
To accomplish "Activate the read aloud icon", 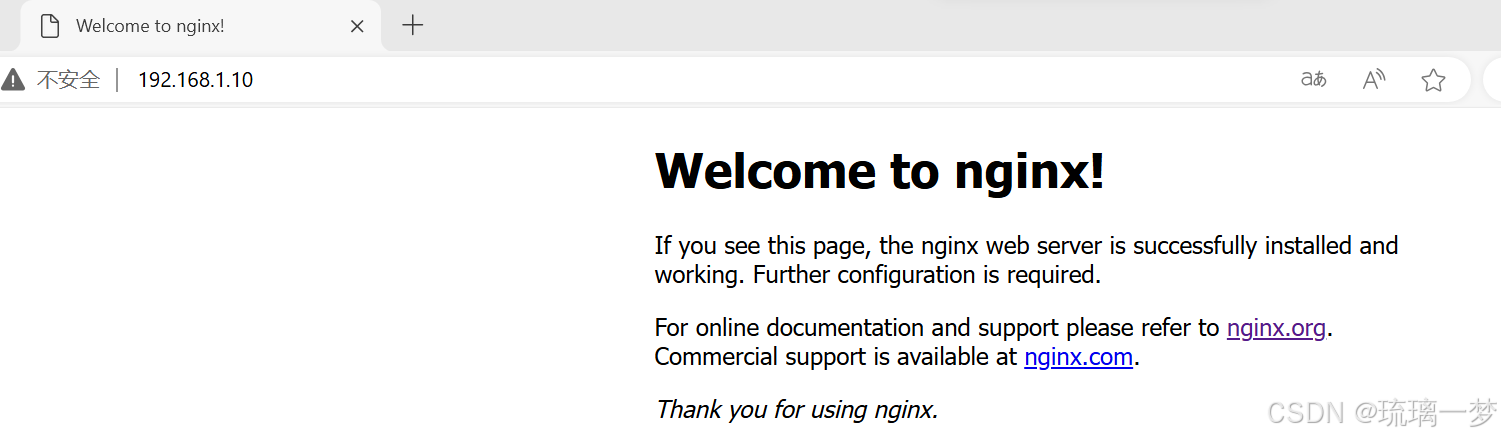I will tap(1374, 80).
